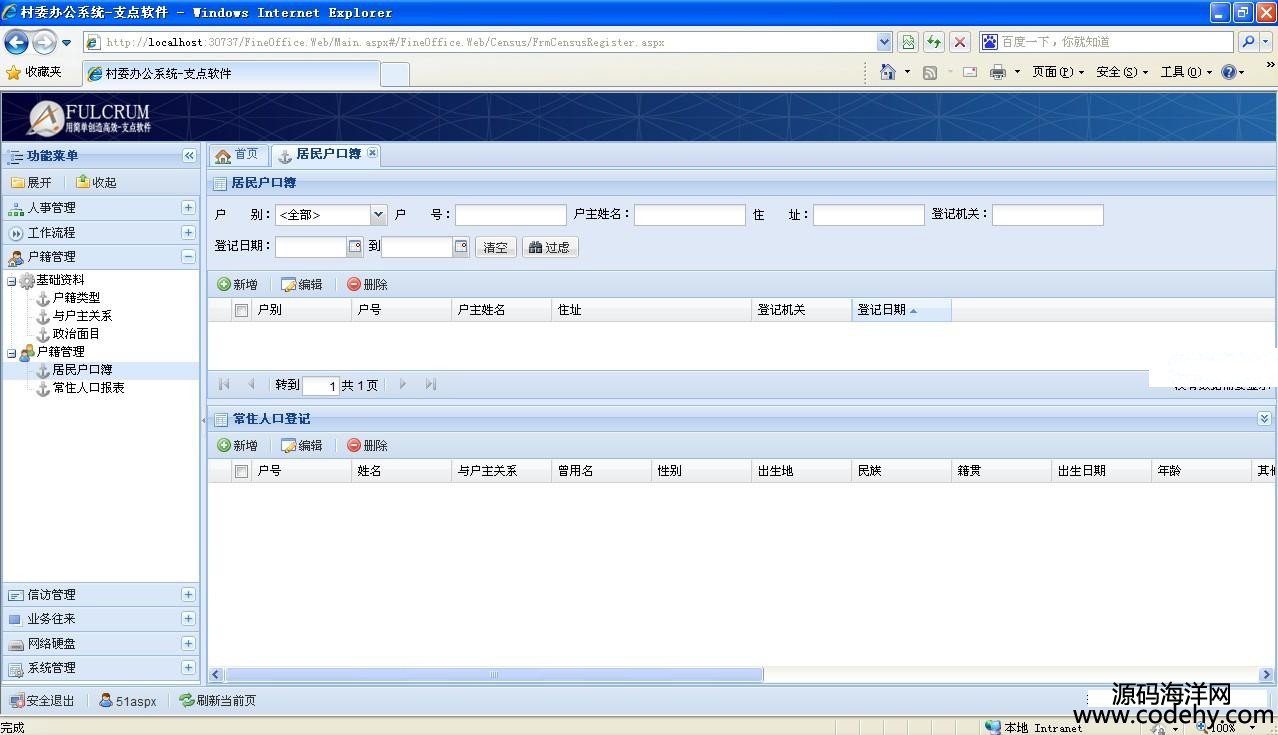Image resolution: width=1278 pixels, height=735 pixels.
Task: Click 新增 in 居民户口簿 toolbar
Action: [237, 285]
